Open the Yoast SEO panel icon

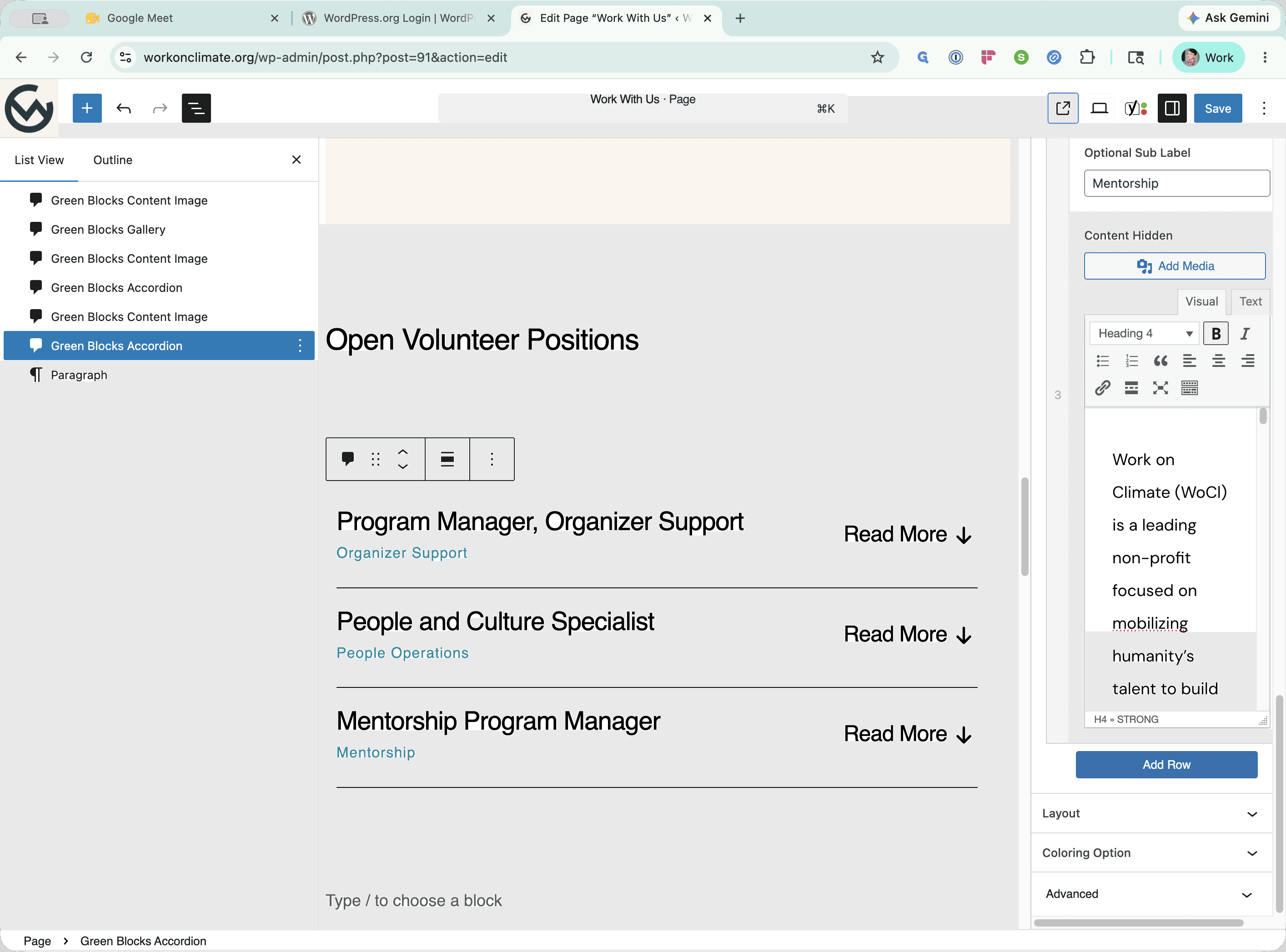click(1135, 108)
